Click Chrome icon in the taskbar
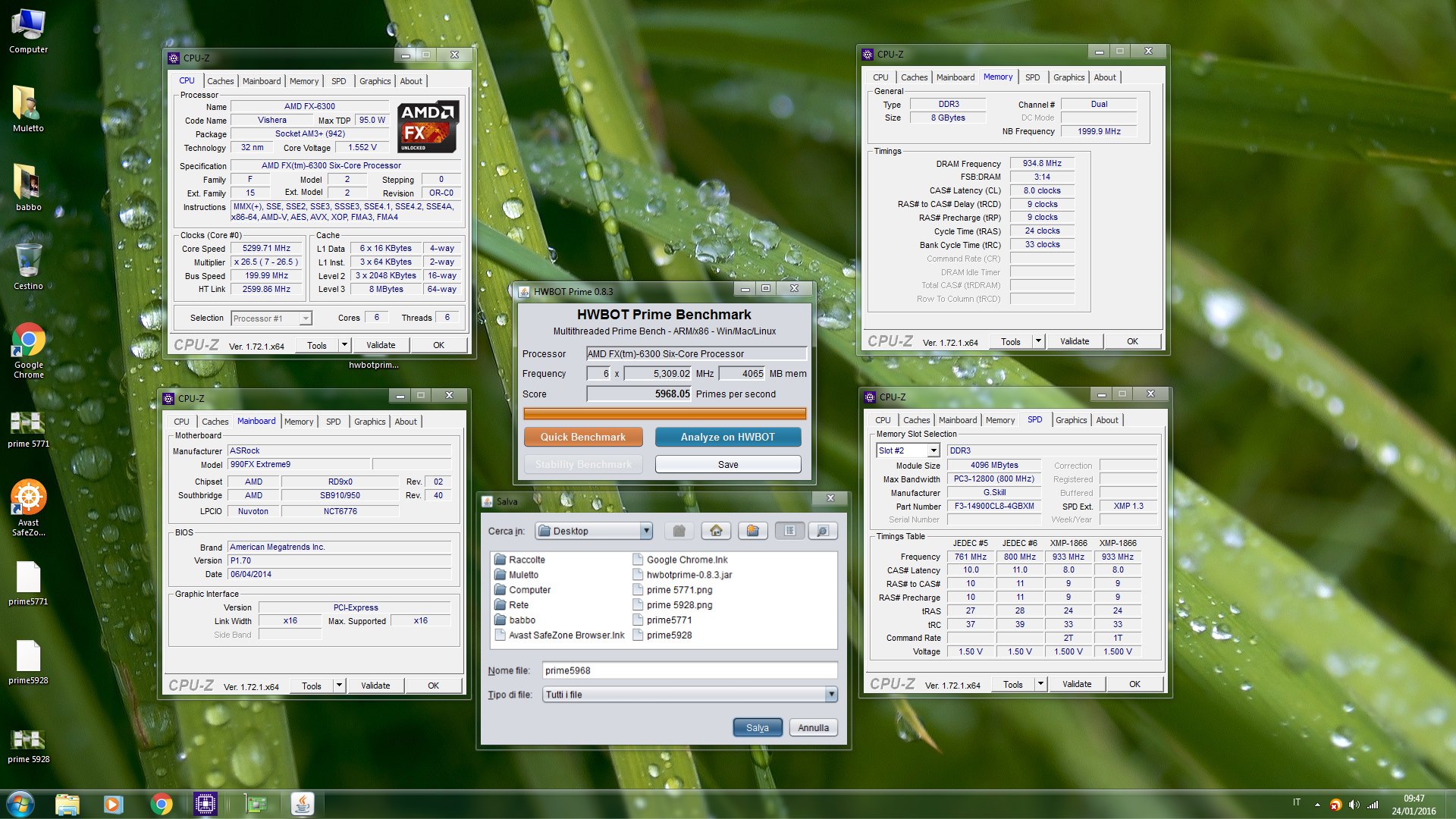1456x819 pixels. pyautogui.click(x=161, y=804)
